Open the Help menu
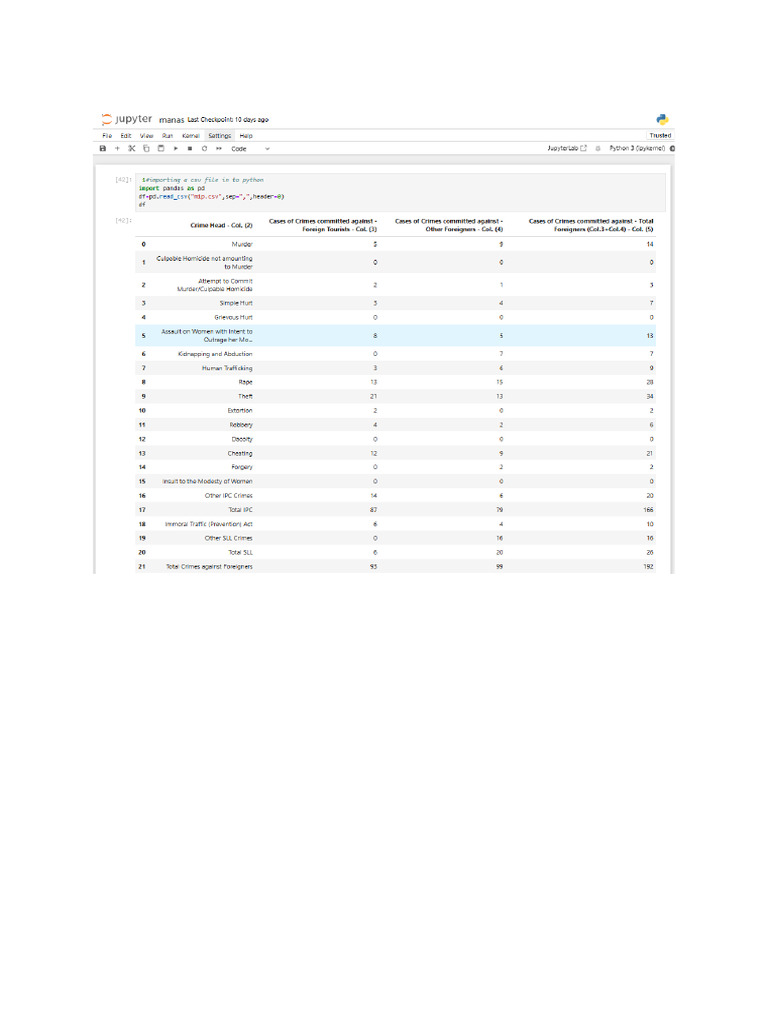768x1024 pixels. tap(246, 136)
